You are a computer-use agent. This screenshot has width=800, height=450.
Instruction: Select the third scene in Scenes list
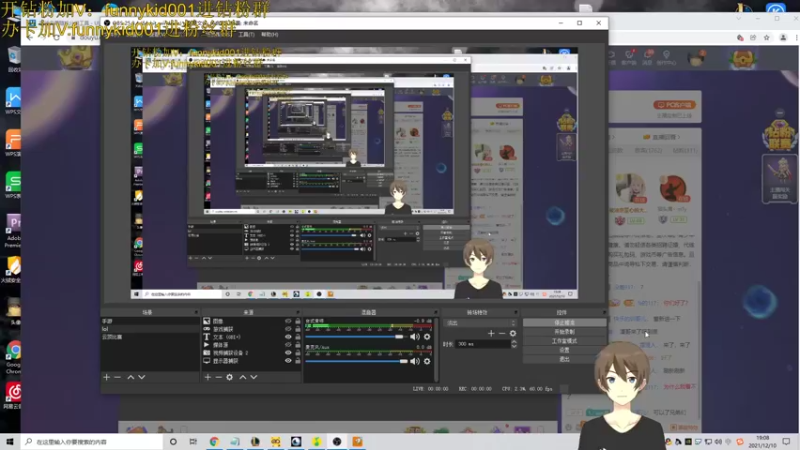[x=151, y=337]
